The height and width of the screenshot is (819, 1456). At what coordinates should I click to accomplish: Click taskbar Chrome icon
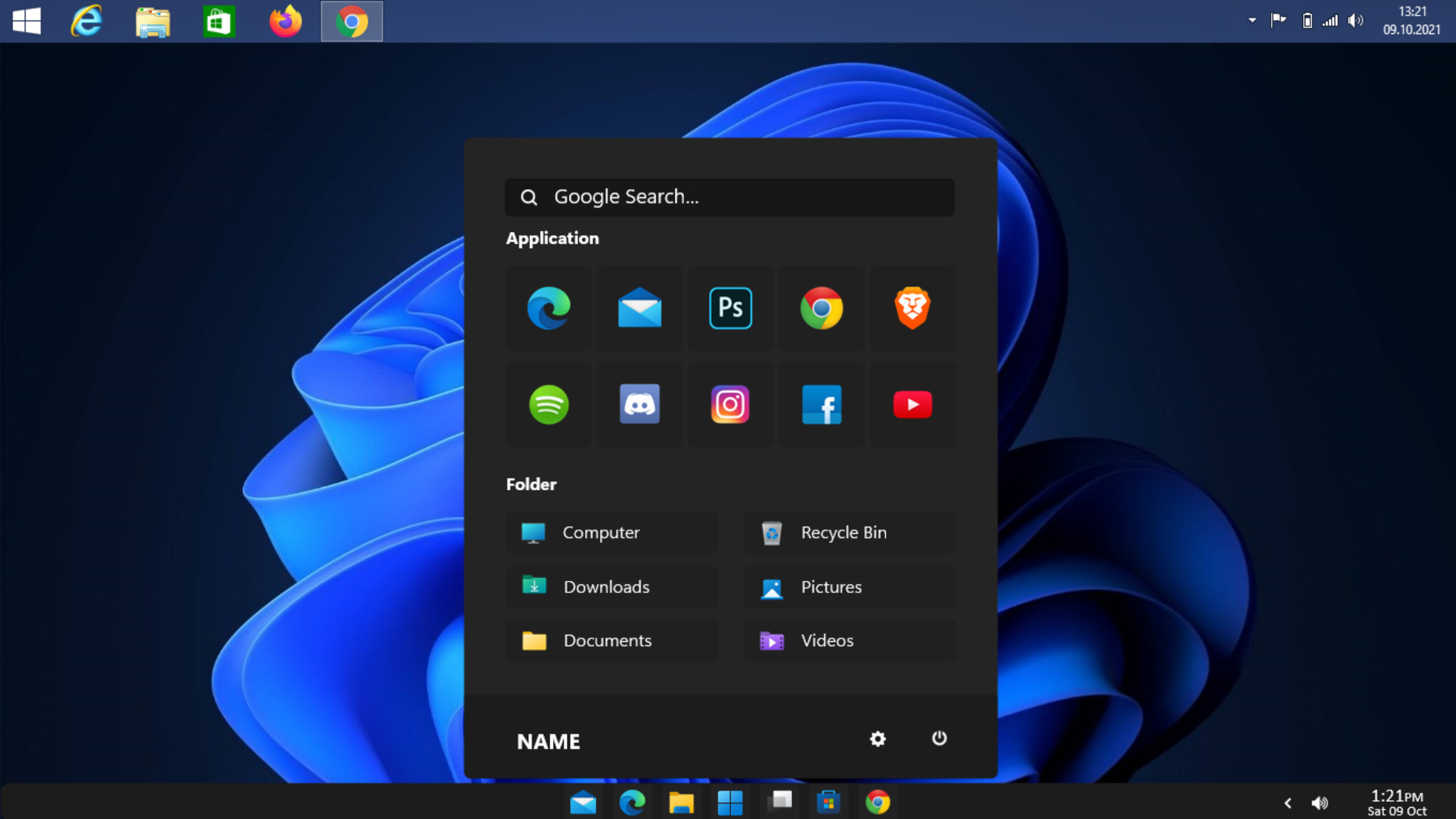pos(877,802)
